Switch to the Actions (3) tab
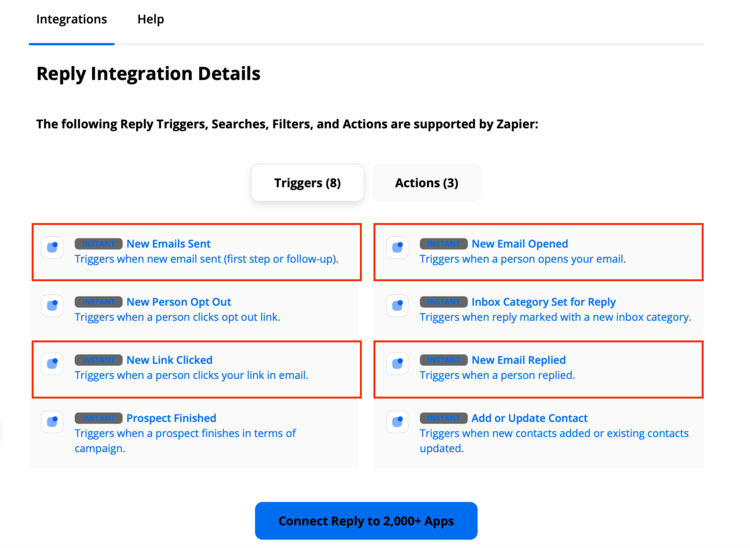Screen dimensions: 750x548 427,183
